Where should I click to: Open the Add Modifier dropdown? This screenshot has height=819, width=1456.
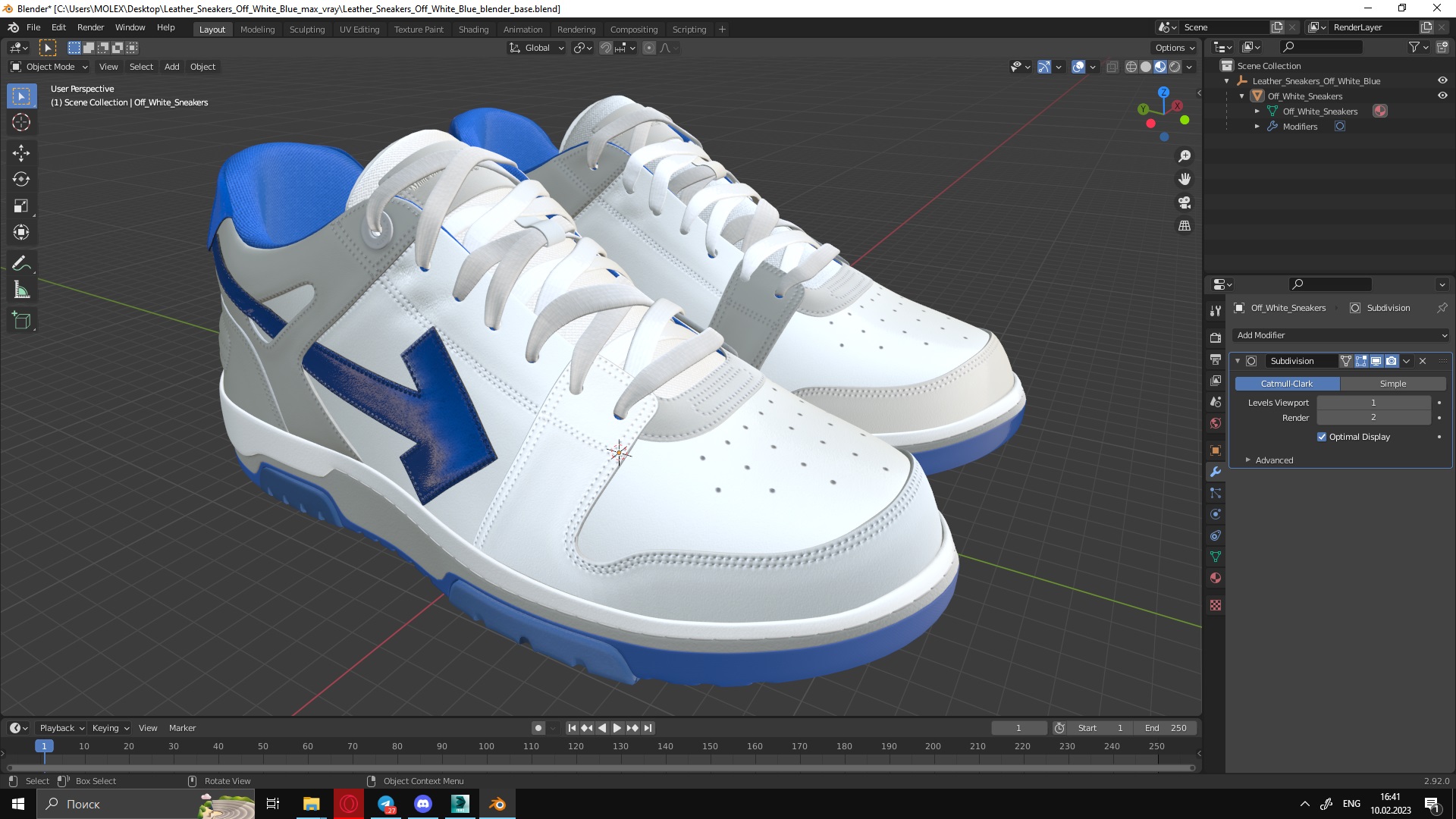click(x=1340, y=335)
